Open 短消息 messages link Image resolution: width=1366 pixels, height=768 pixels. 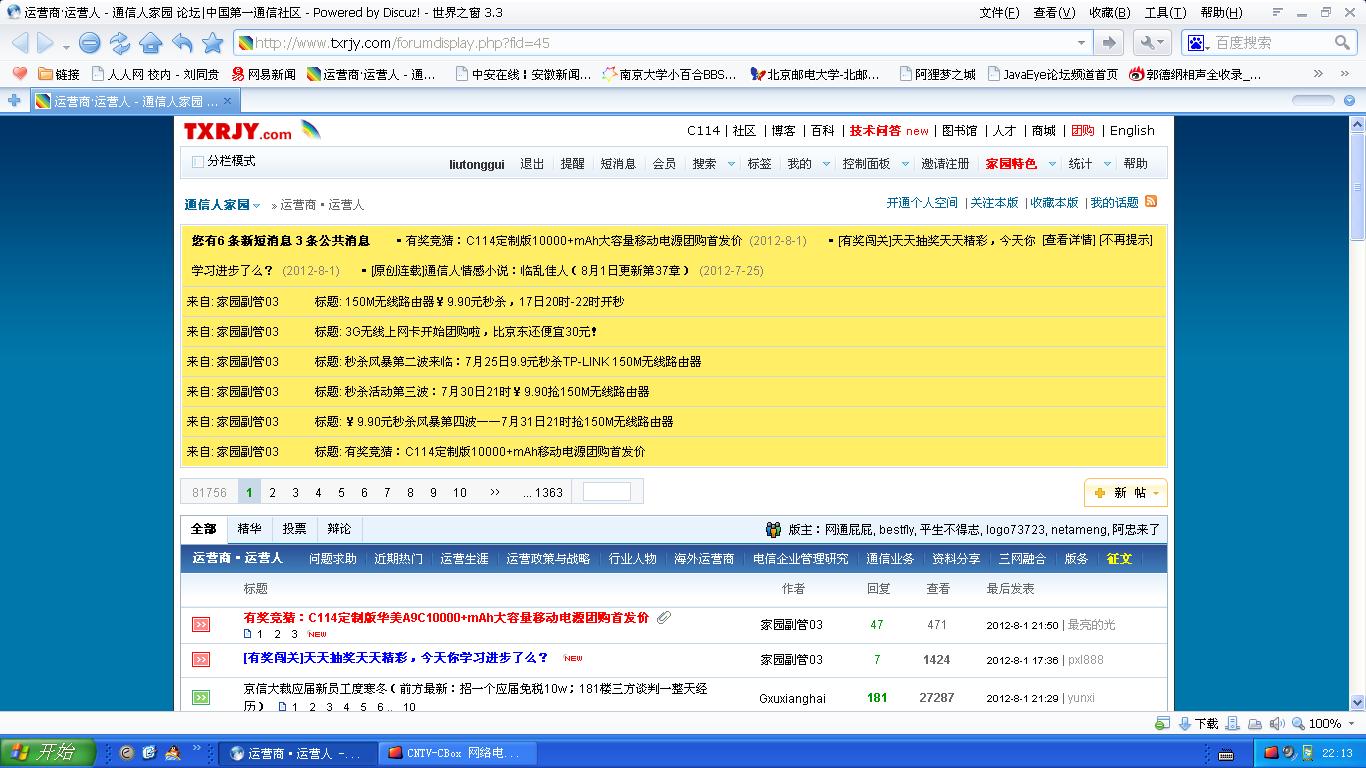click(x=617, y=164)
